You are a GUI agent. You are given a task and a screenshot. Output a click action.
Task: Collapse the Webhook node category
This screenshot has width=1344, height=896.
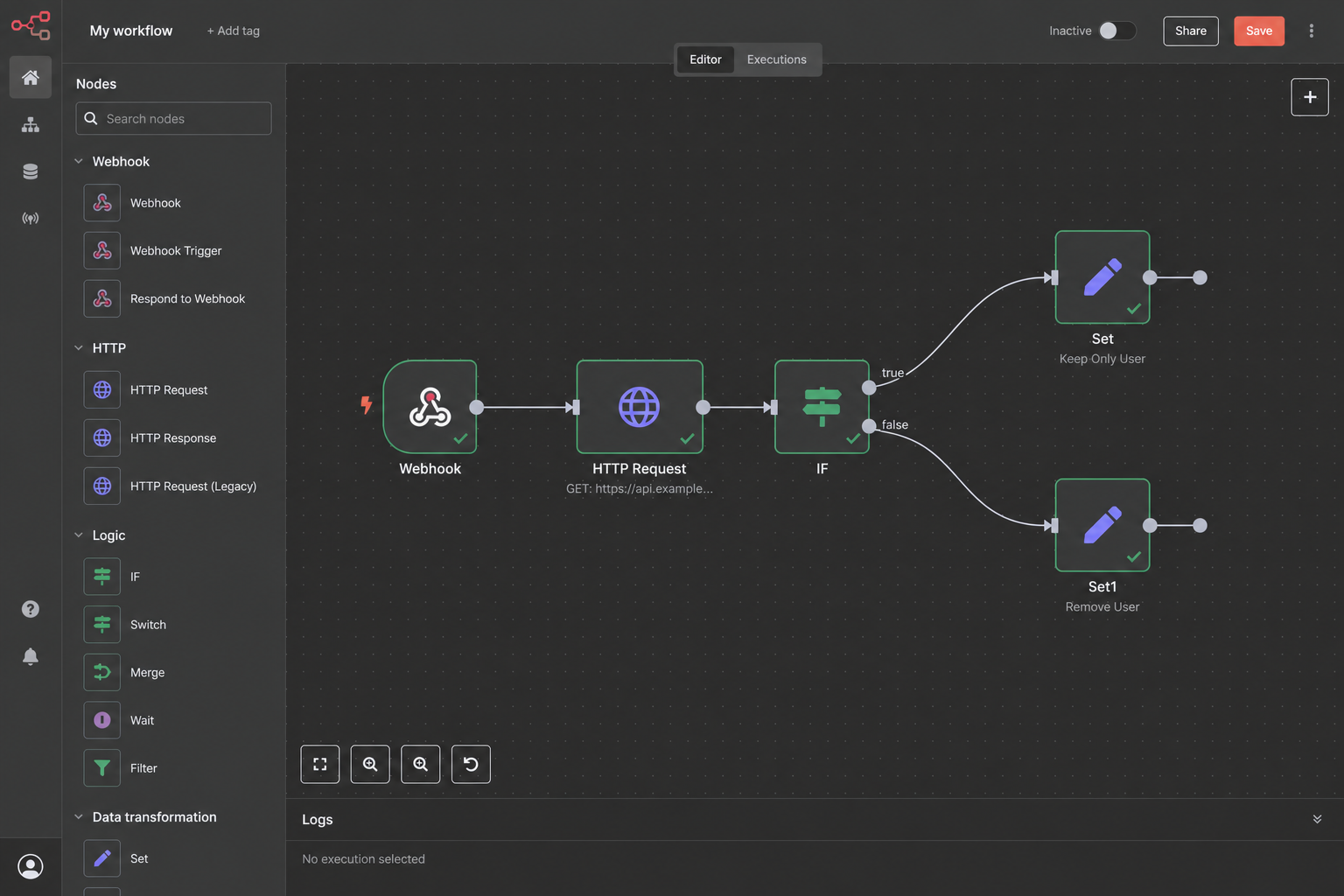[x=79, y=161]
